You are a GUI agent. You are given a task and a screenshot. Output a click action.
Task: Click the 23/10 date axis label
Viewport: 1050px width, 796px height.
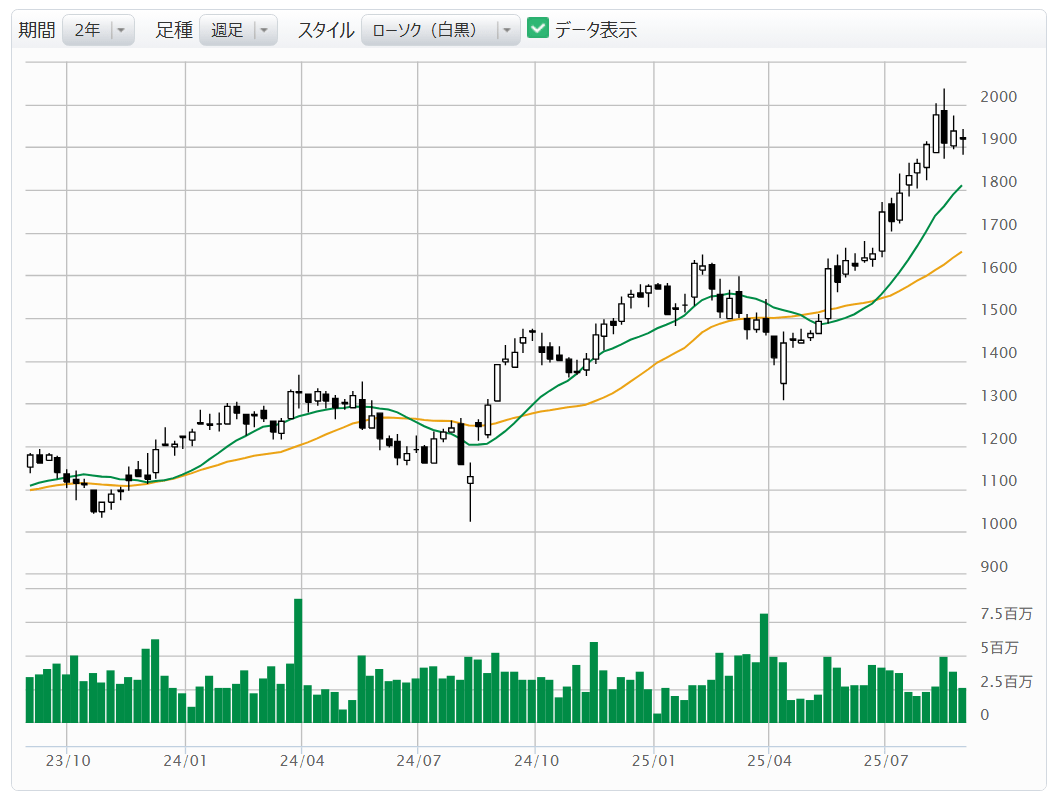(68, 760)
